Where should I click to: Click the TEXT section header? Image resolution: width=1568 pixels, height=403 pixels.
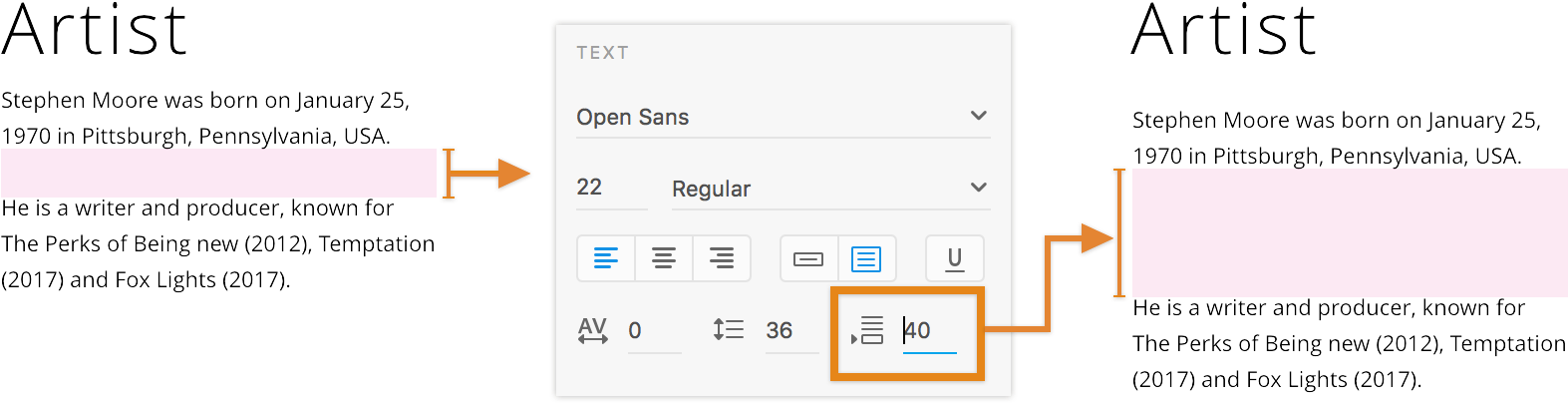602,53
